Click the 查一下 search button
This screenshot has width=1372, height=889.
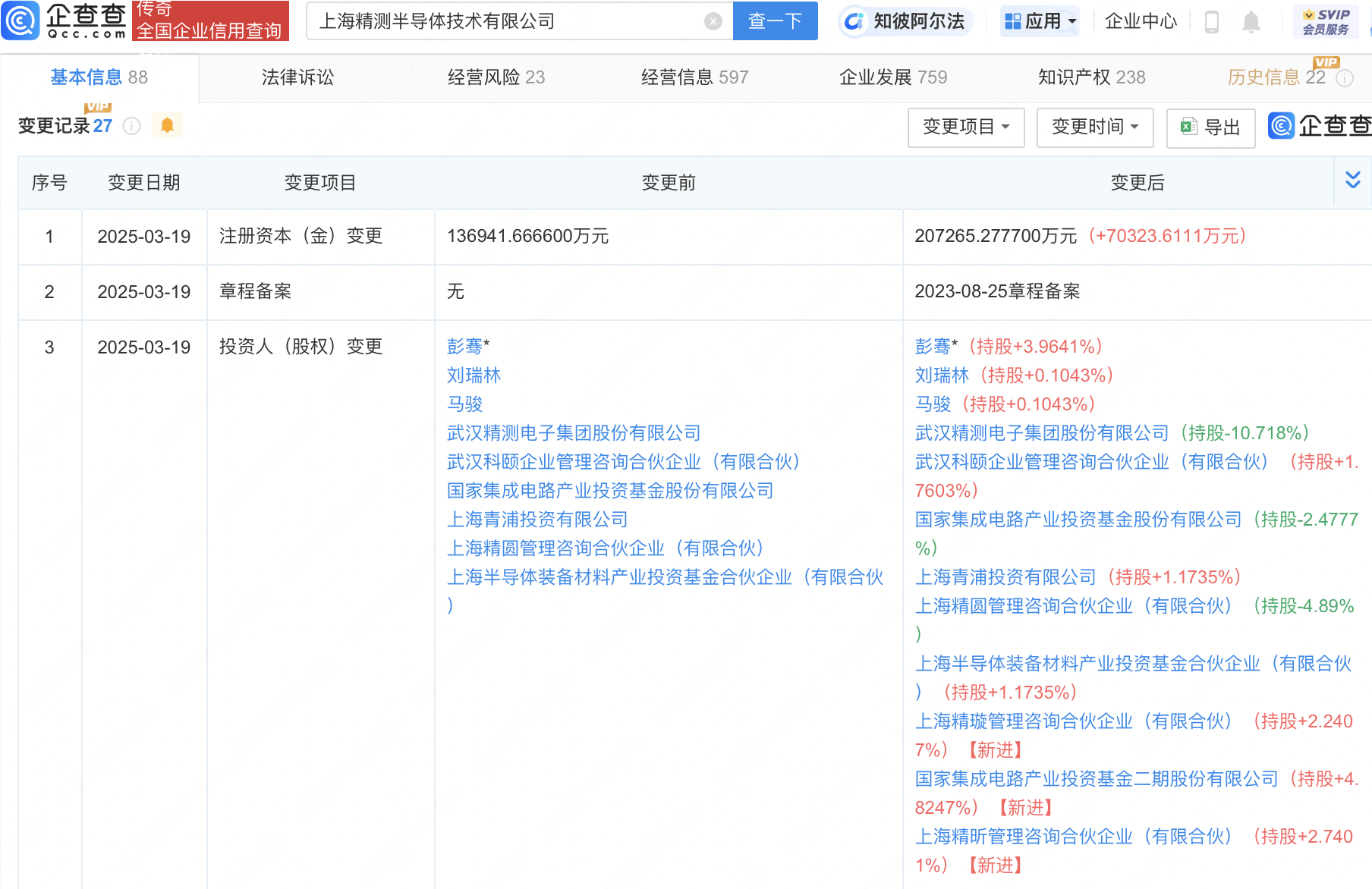775,20
